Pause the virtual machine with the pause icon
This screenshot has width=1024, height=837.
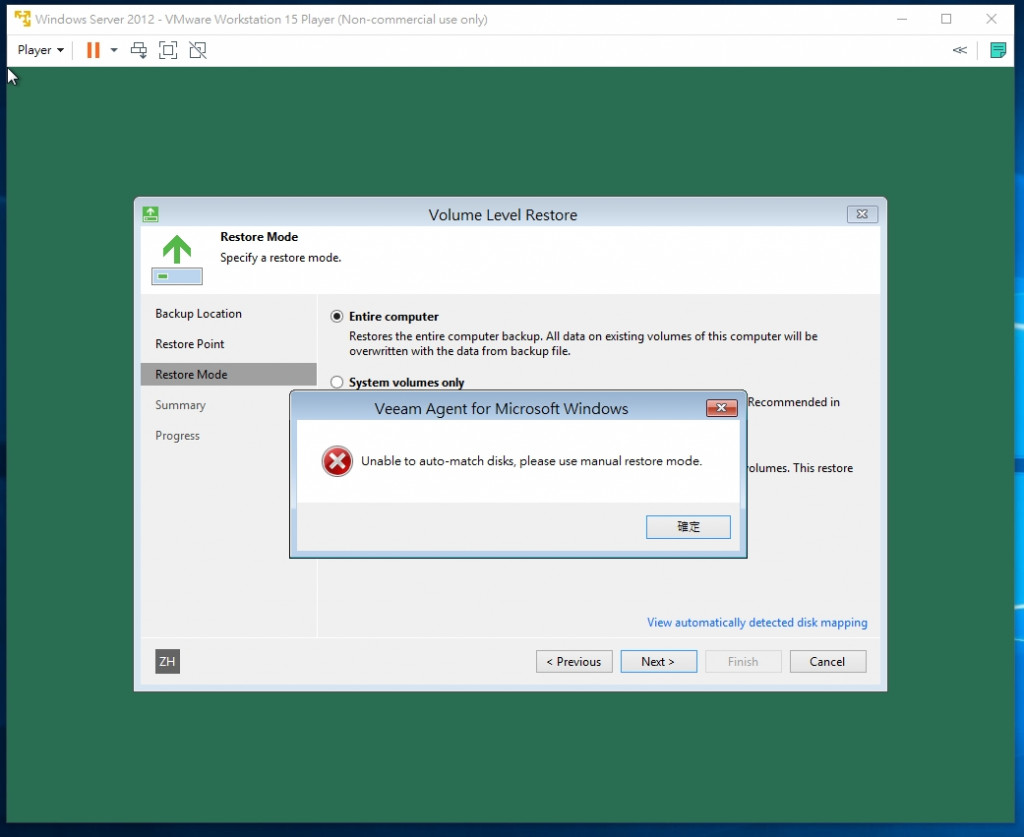click(x=93, y=50)
